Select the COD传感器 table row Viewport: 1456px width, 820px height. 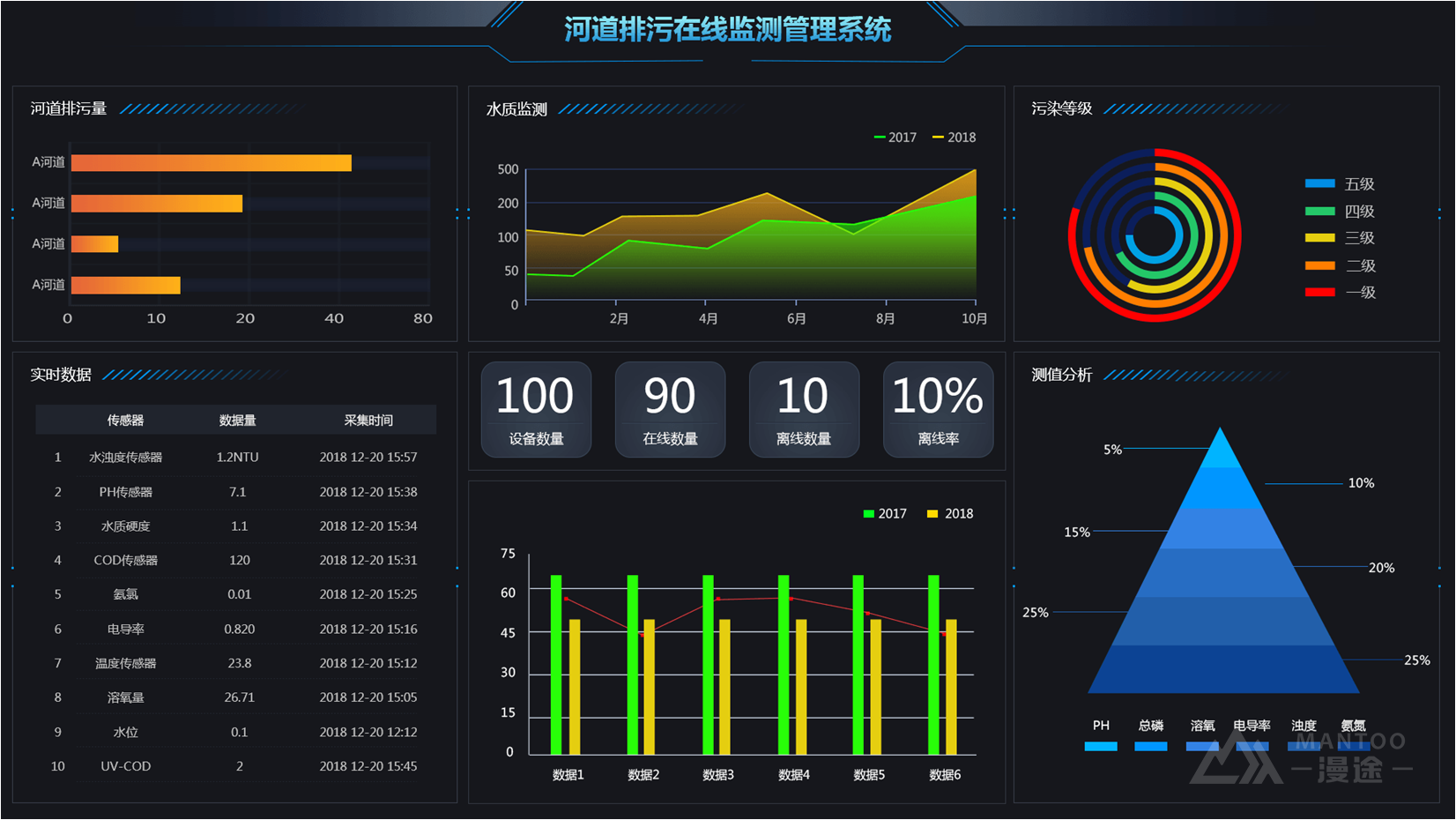pyautogui.click(x=235, y=561)
